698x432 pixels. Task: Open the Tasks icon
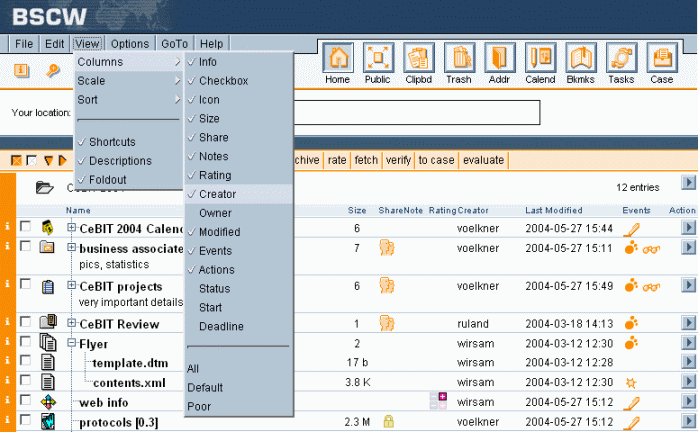coord(621,64)
